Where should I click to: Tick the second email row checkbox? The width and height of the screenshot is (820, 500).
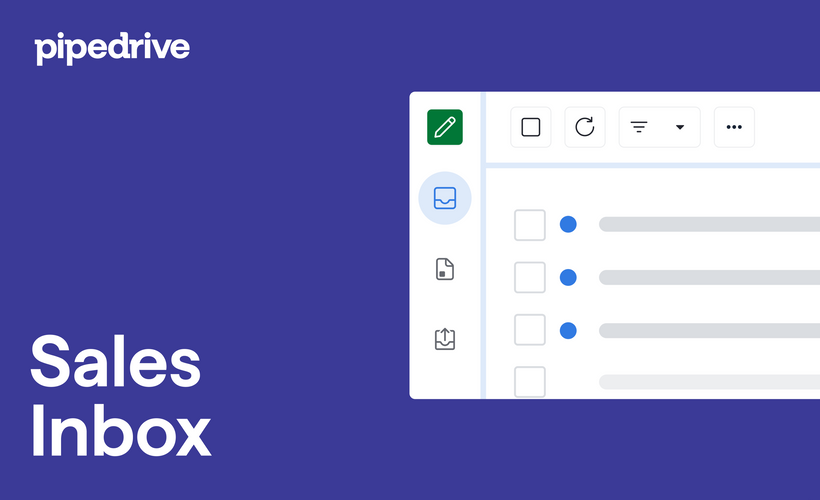(530, 277)
